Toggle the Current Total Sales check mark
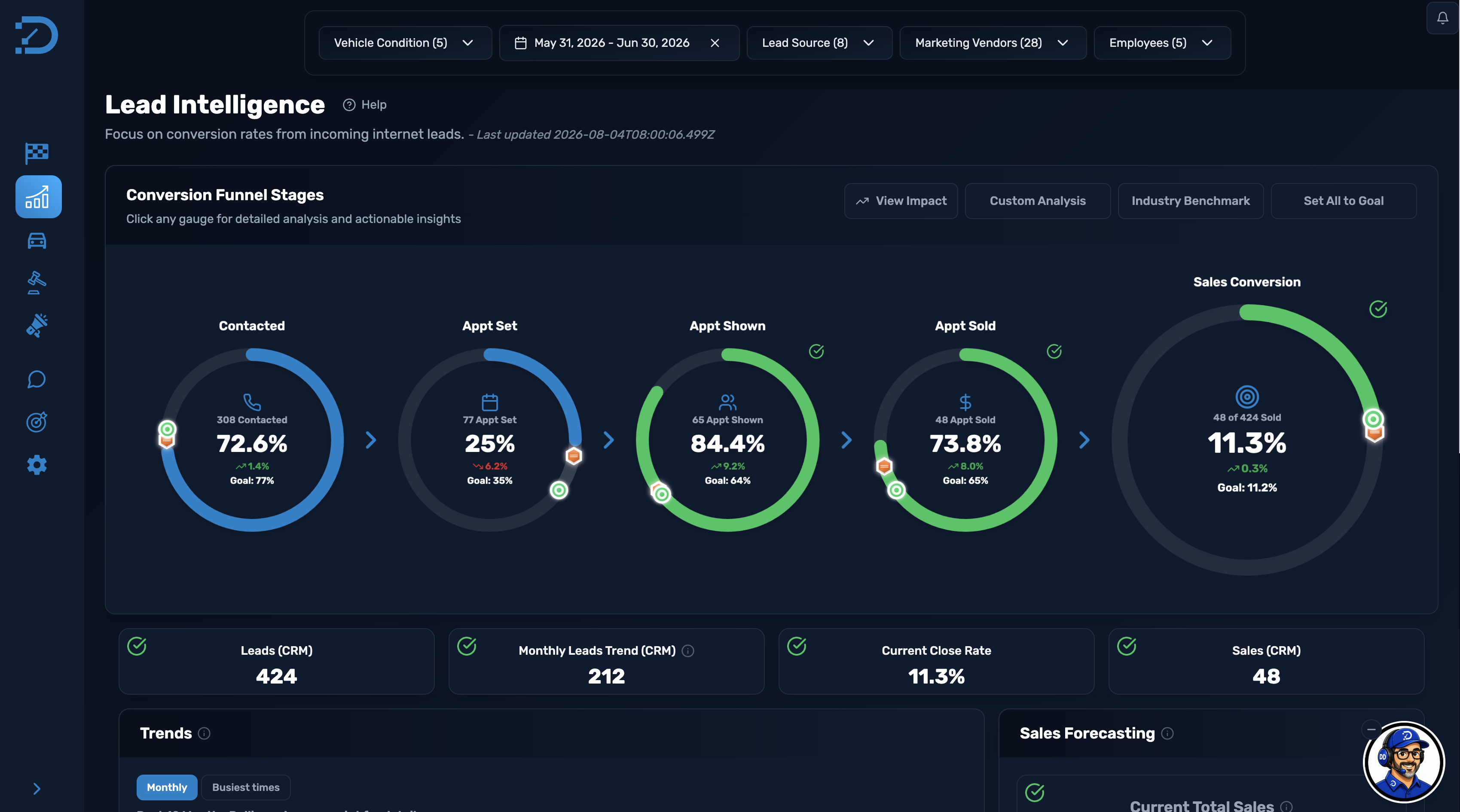The width and height of the screenshot is (1460, 812). coord(1035,792)
